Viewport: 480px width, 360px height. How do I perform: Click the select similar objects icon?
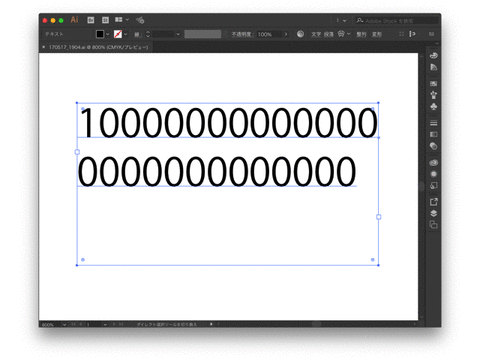(412, 34)
